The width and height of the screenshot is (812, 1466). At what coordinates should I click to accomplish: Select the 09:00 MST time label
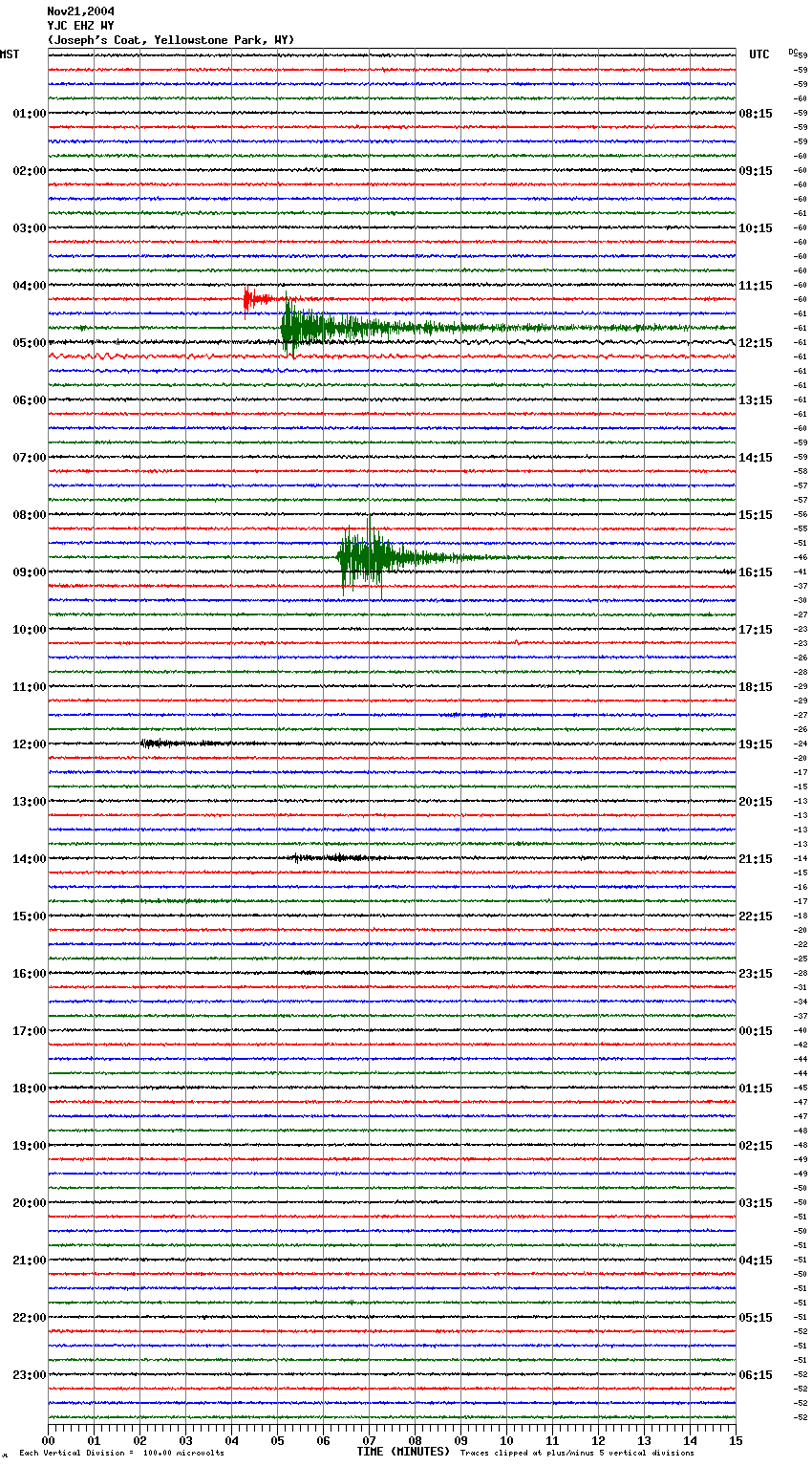coord(30,572)
